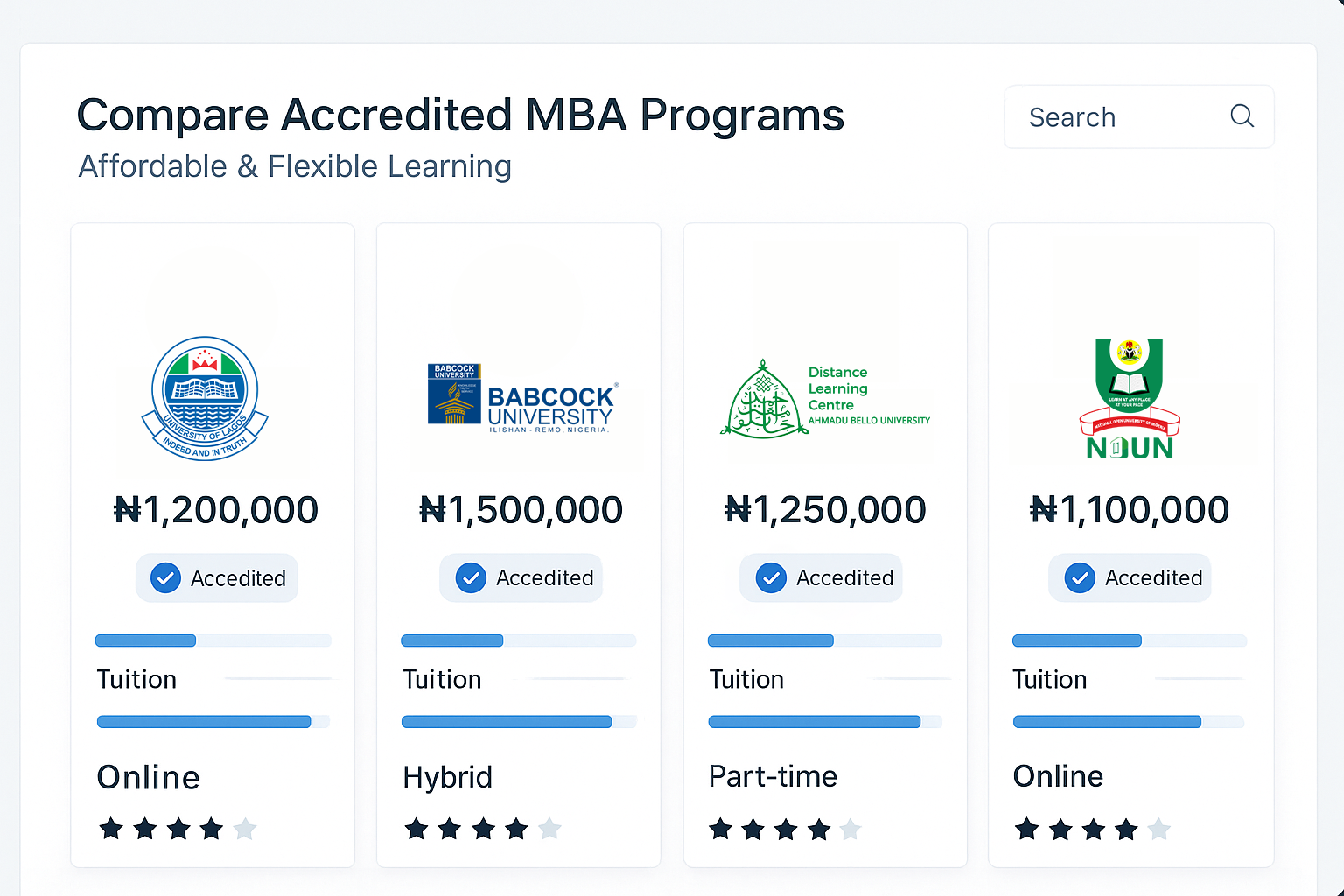Click the Tuition label on the NOUN card
Screen dimensions: 1344x896
click(1049, 679)
